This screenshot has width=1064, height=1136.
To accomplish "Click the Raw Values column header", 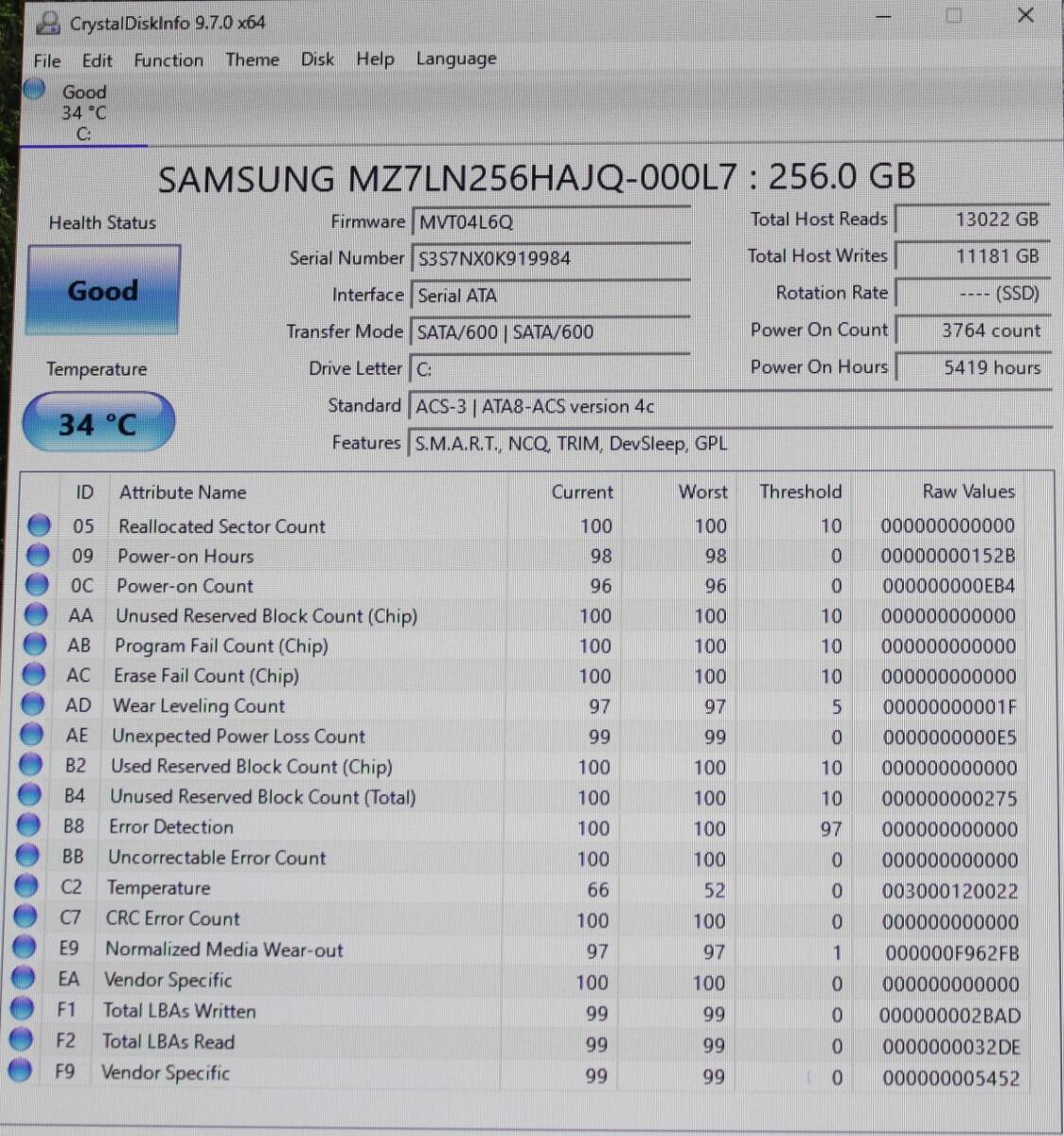I will click(x=968, y=491).
